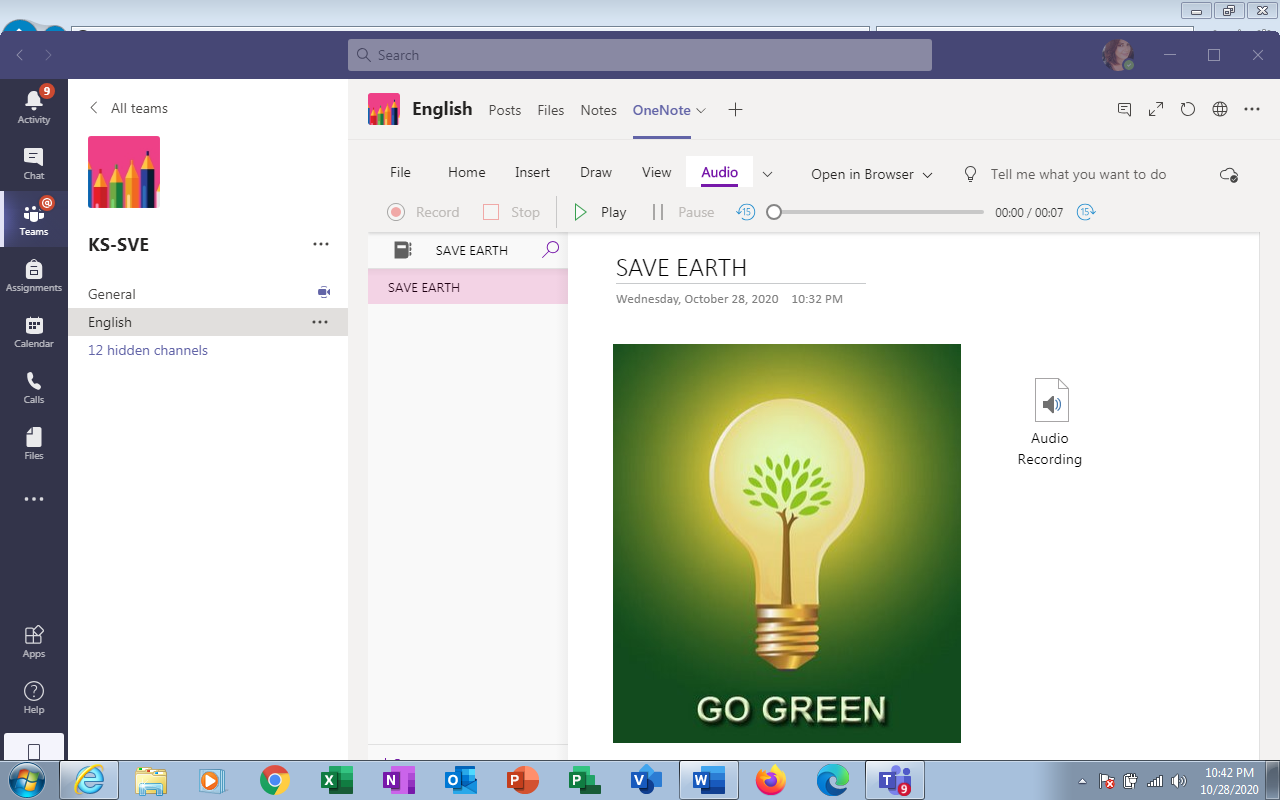Open the Apps store icon
This screenshot has width=1280, height=800.
pos(34,641)
